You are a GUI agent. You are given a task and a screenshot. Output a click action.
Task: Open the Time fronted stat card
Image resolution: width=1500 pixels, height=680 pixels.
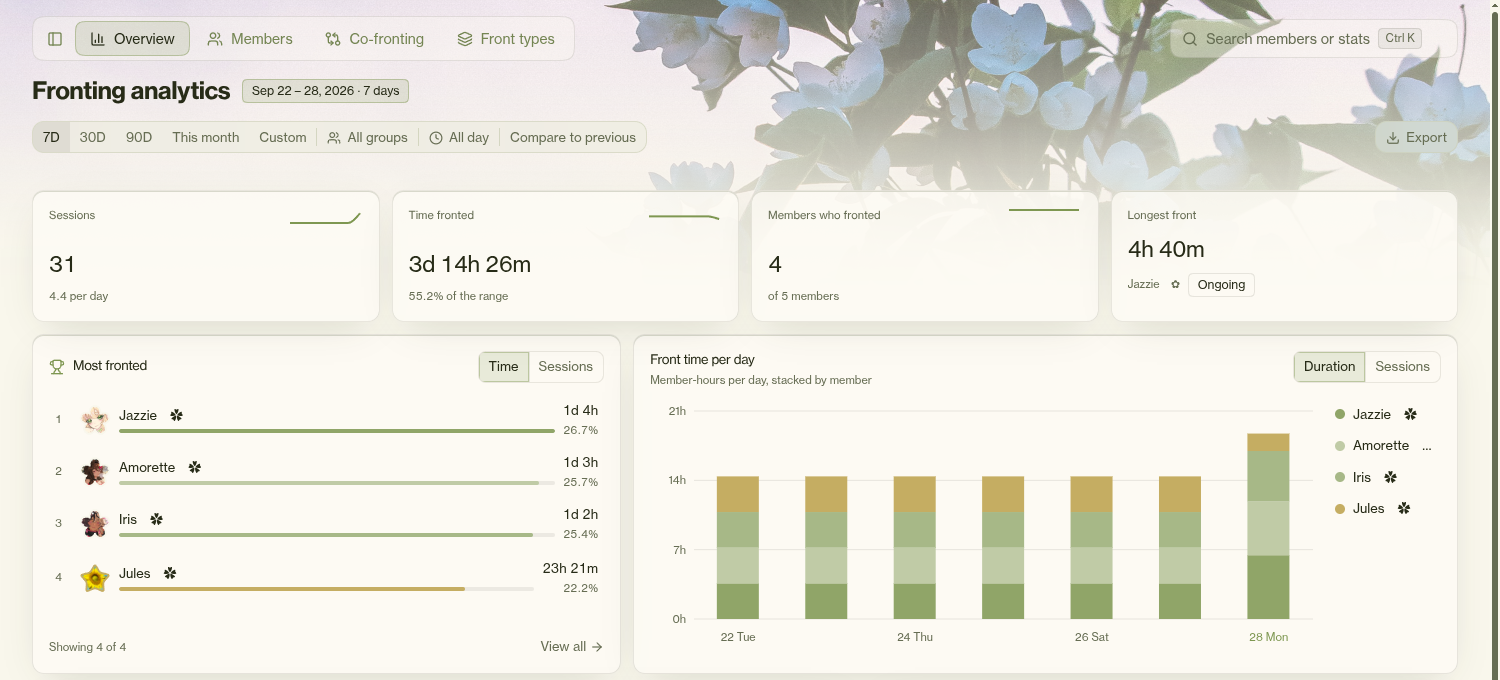point(565,256)
